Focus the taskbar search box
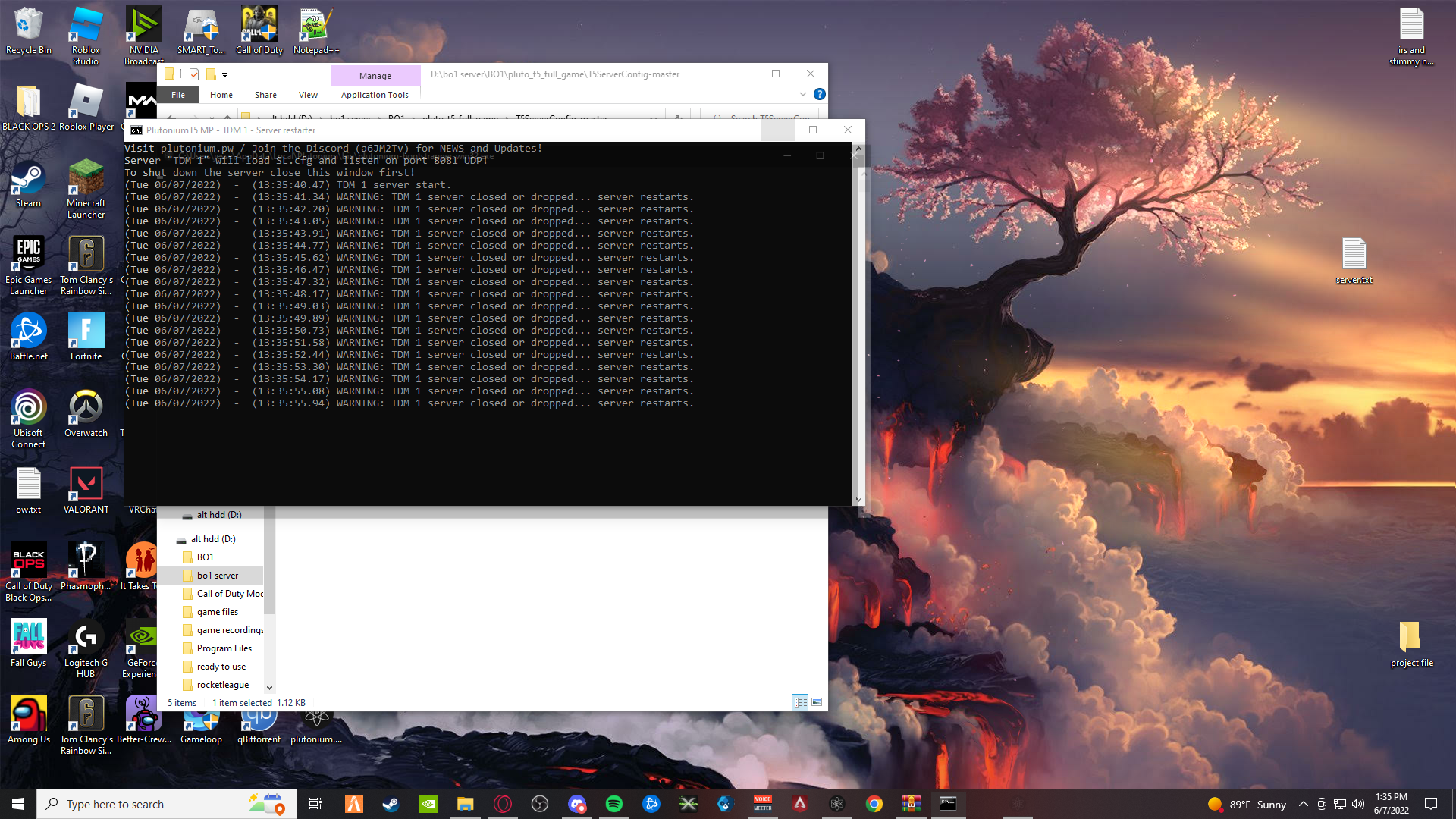 coord(165,804)
